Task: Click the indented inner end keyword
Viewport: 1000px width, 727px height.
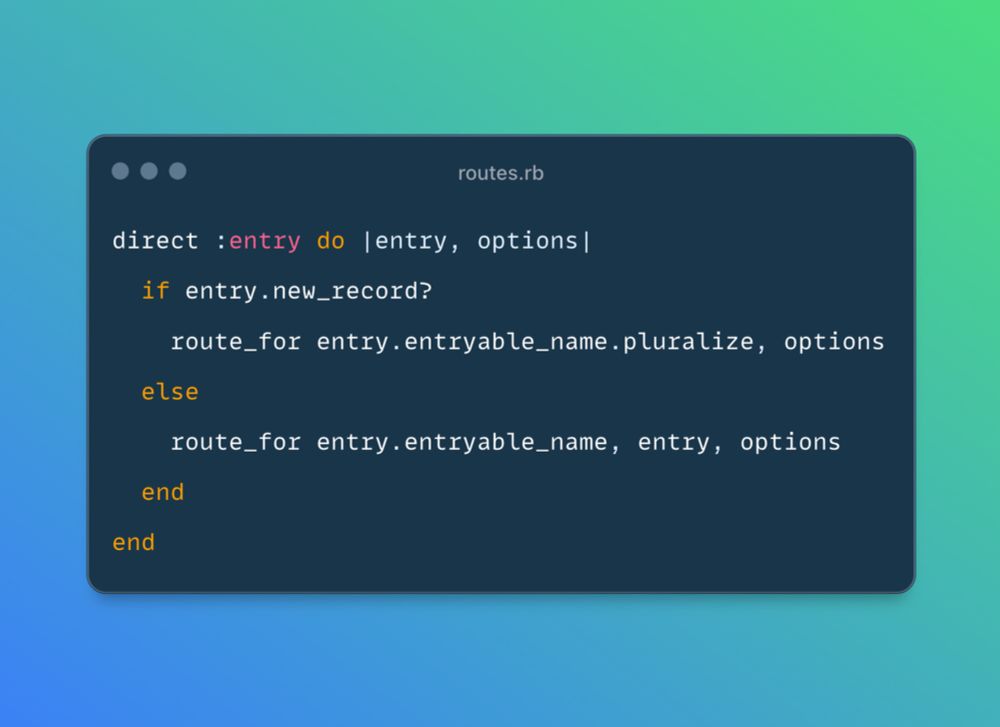Action: point(163,492)
